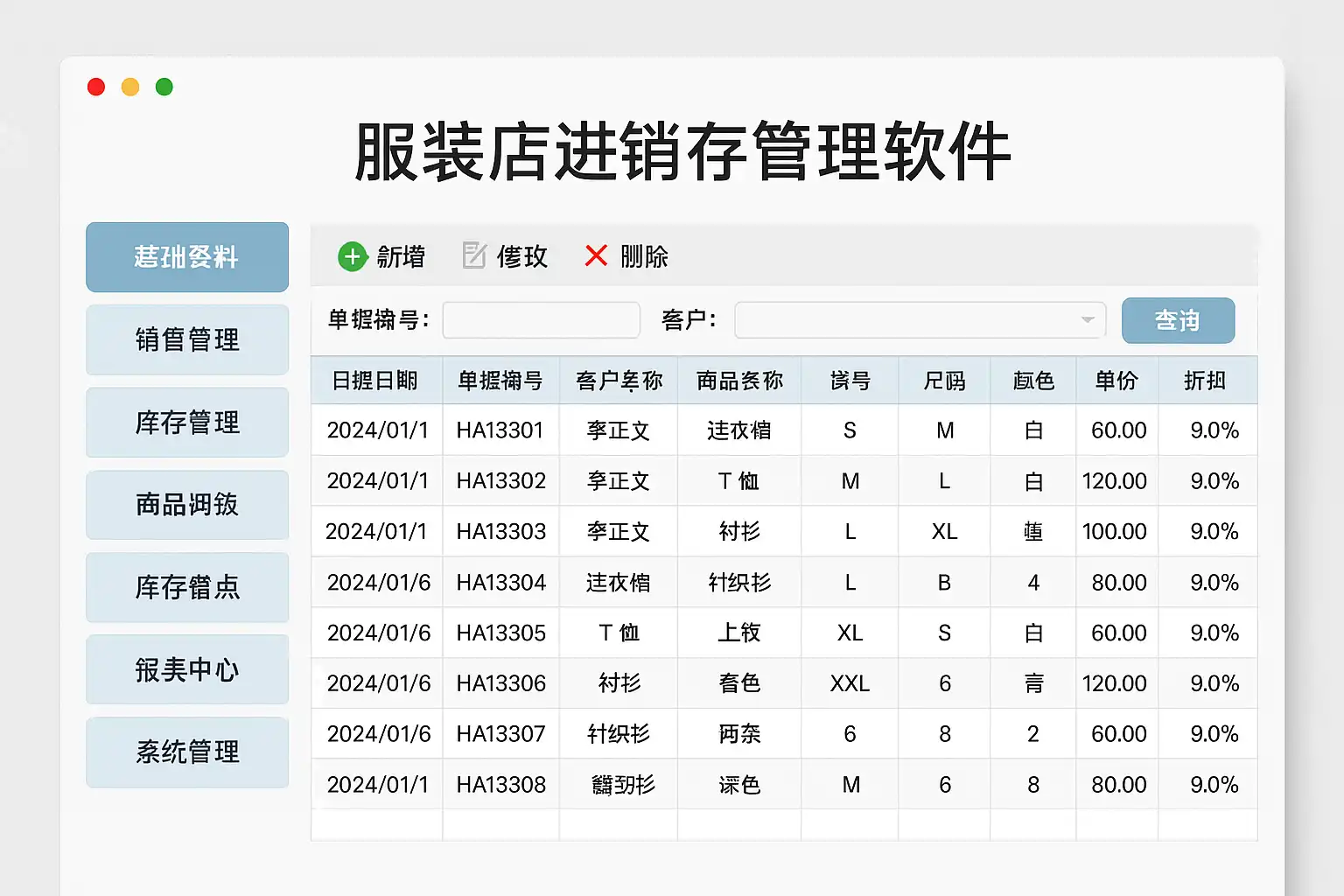Viewport: 1344px width, 896px height.
Task: Click the green plus add icon
Action: tap(353, 256)
